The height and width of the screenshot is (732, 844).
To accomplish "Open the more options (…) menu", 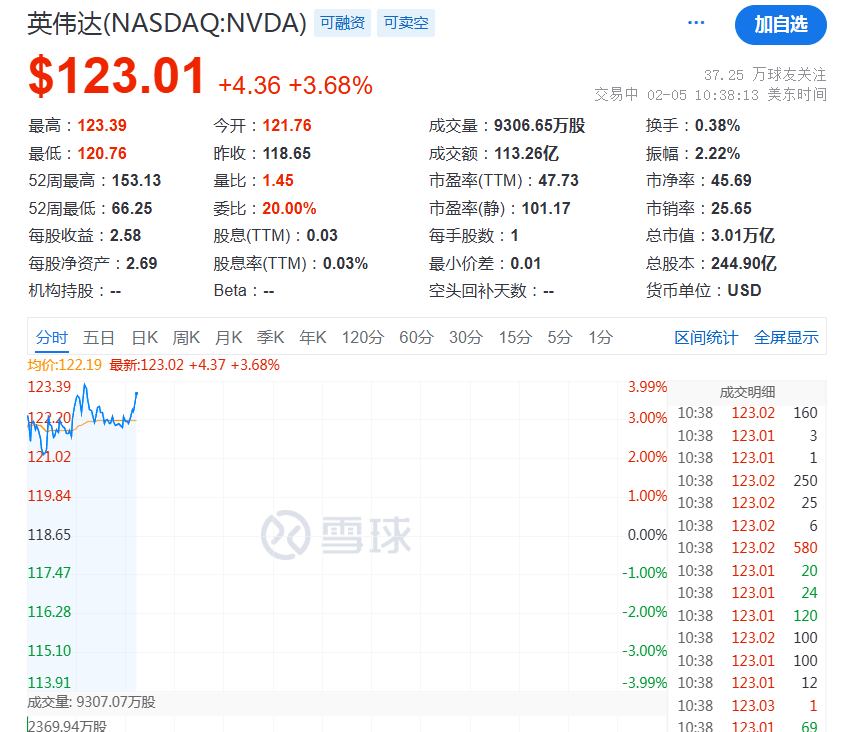I will click(x=695, y=22).
